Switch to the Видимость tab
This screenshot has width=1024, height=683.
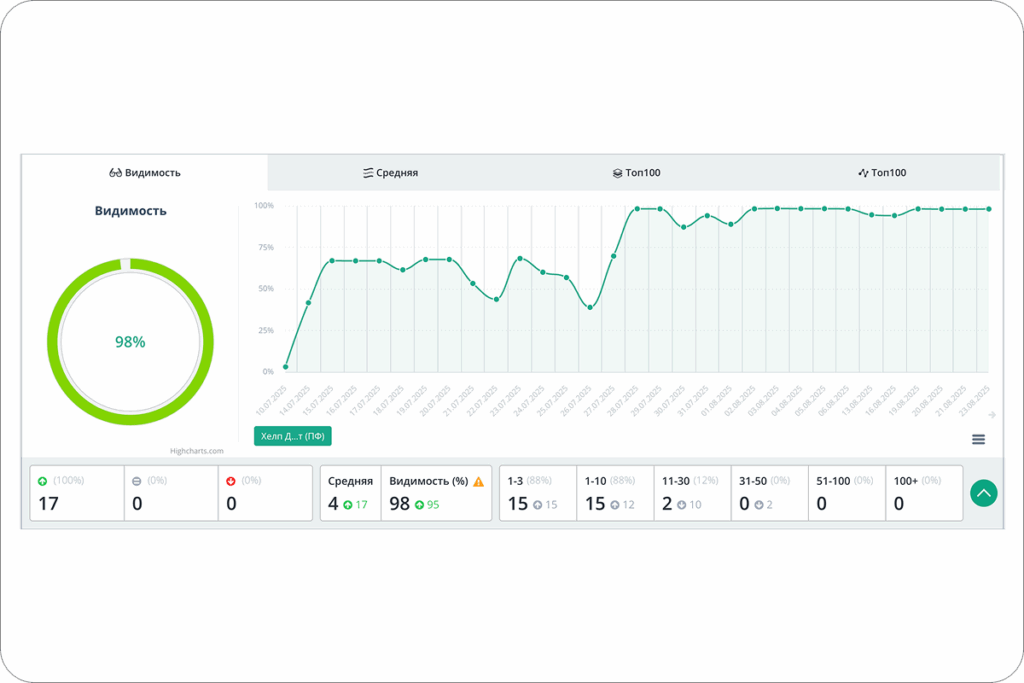pyautogui.click(x=145, y=173)
